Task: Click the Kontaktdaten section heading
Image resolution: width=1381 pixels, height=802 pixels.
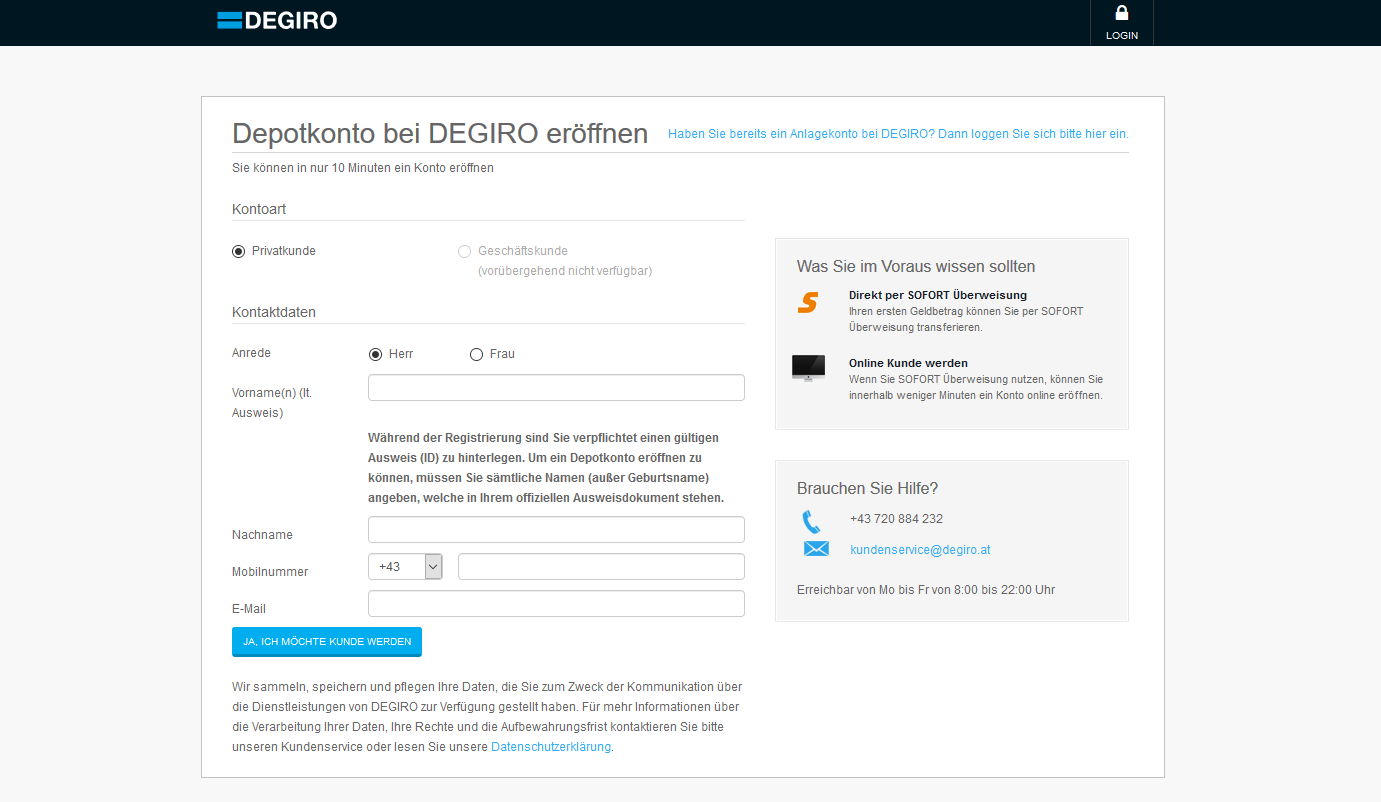Action: click(x=274, y=312)
